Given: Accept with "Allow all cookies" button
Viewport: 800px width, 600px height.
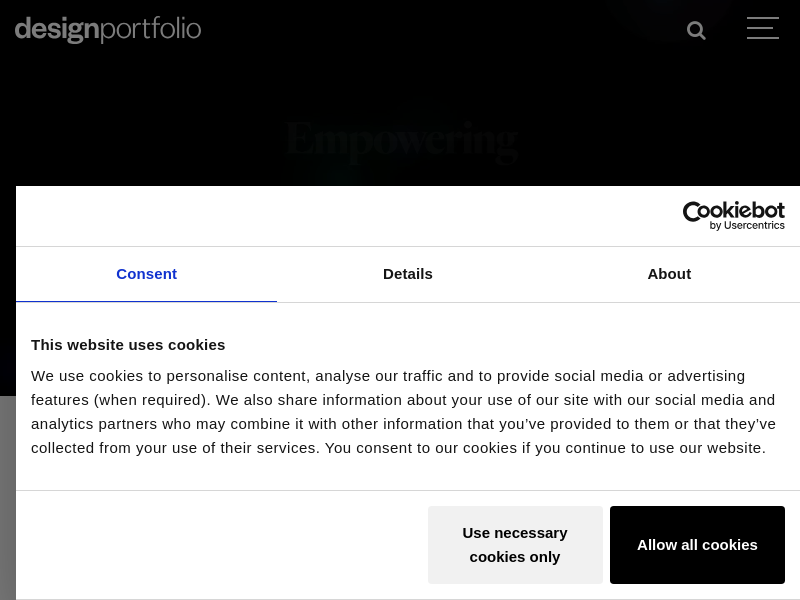Looking at the screenshot, I should pos(697,545).
